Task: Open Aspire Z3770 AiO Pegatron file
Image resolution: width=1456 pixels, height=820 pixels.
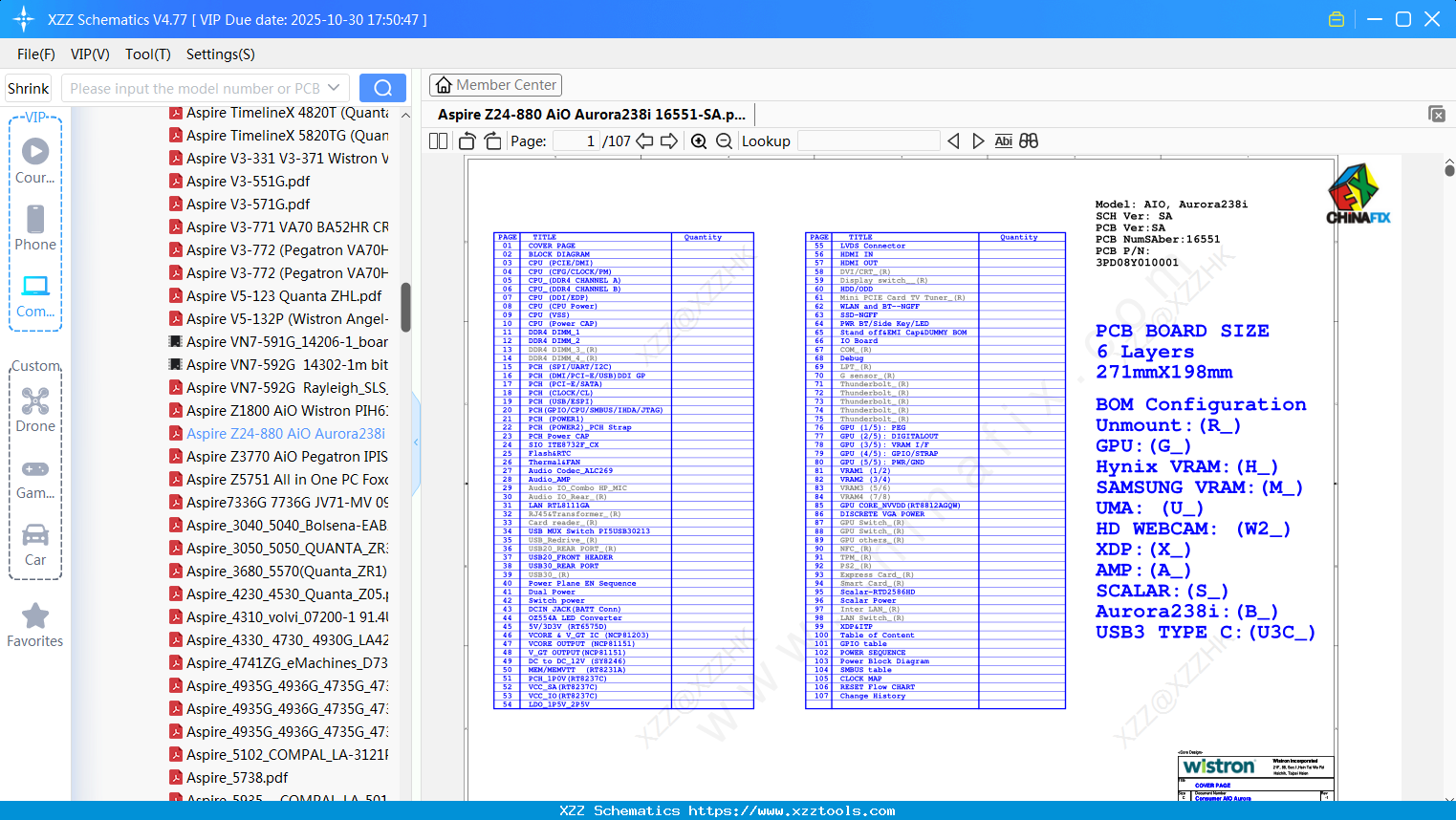Action: (287, 457)
